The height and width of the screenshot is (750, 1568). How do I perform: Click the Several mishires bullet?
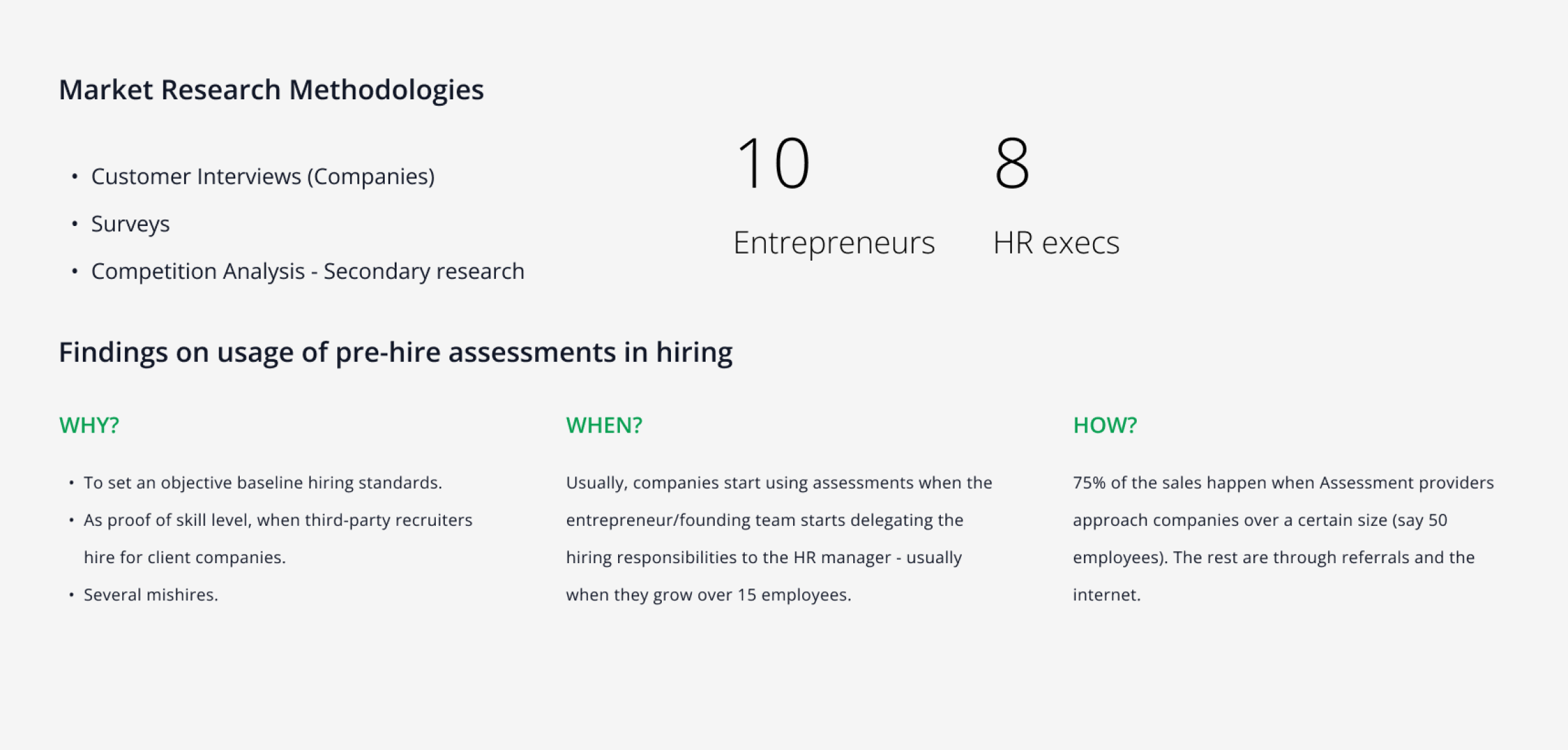(151, 595)
